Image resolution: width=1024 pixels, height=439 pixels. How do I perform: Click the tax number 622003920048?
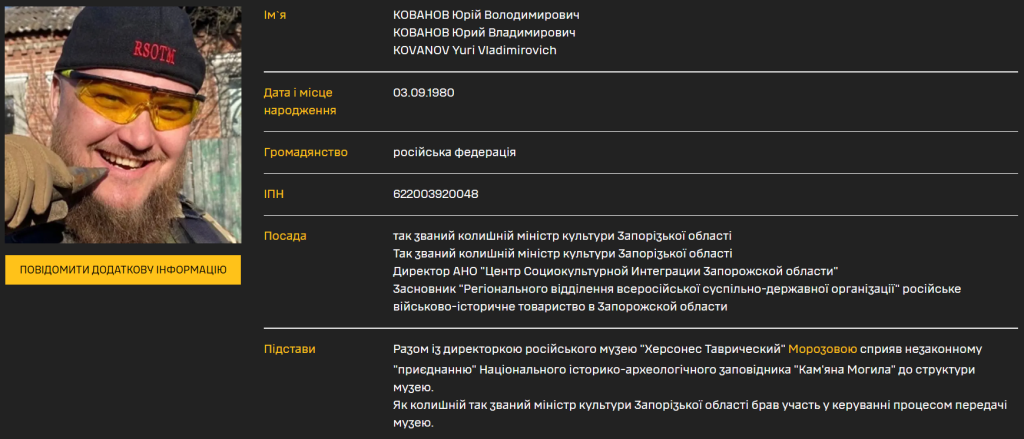(x=436, y=194)
